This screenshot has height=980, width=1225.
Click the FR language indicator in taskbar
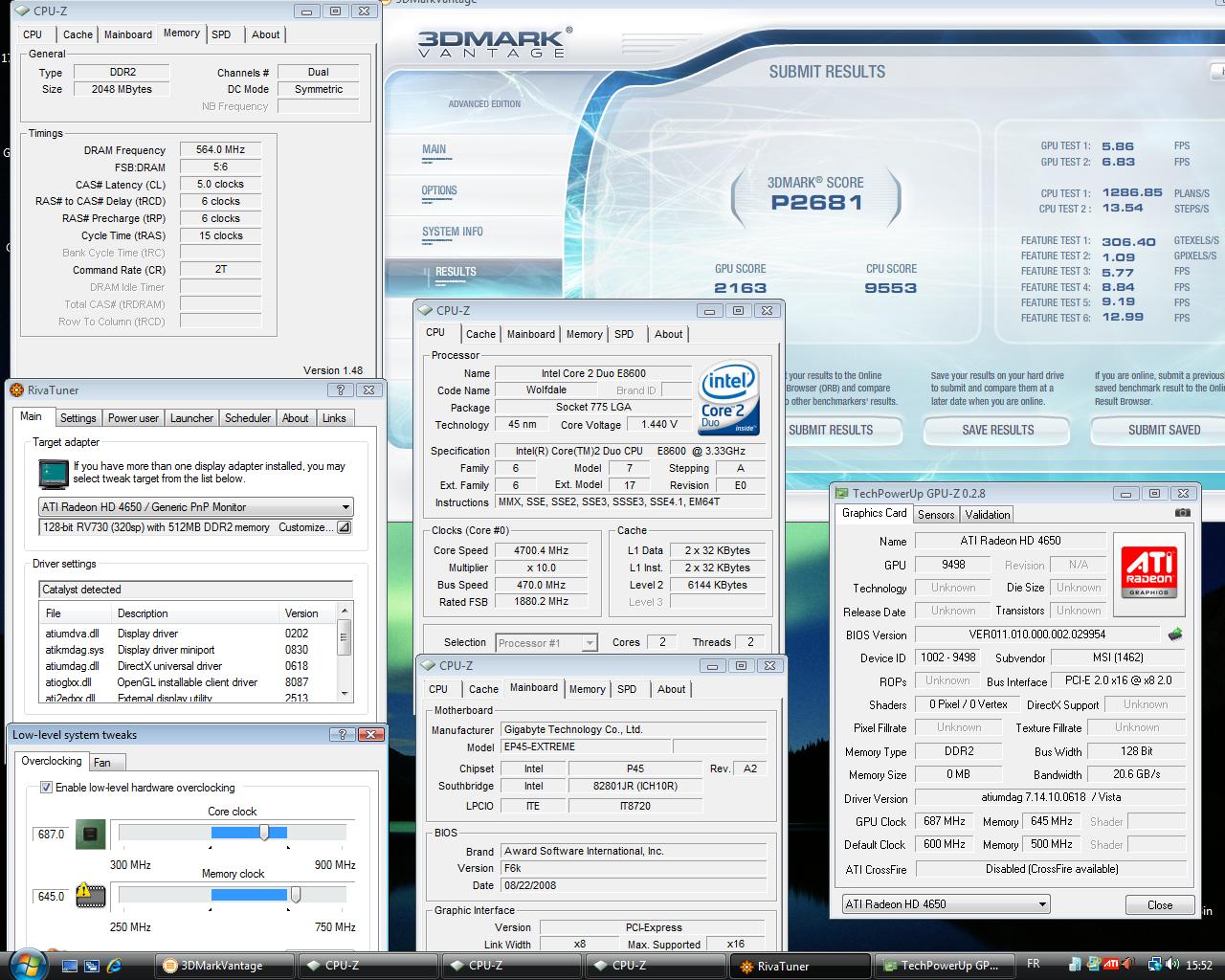(x=1034, y=965)
